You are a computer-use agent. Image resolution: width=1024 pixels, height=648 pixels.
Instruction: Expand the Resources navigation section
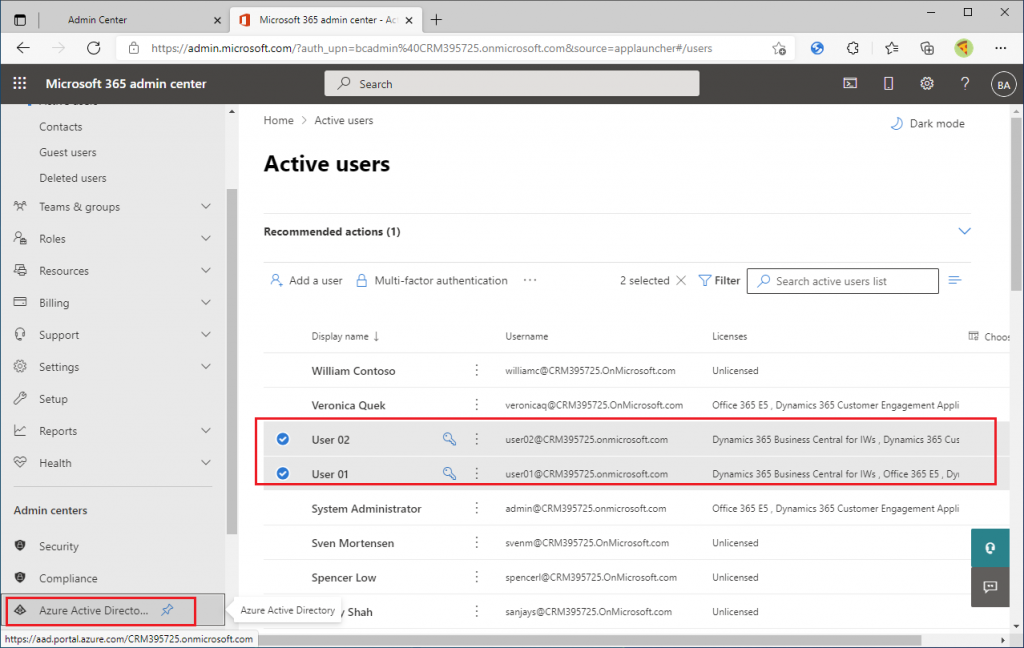point(206,270)
